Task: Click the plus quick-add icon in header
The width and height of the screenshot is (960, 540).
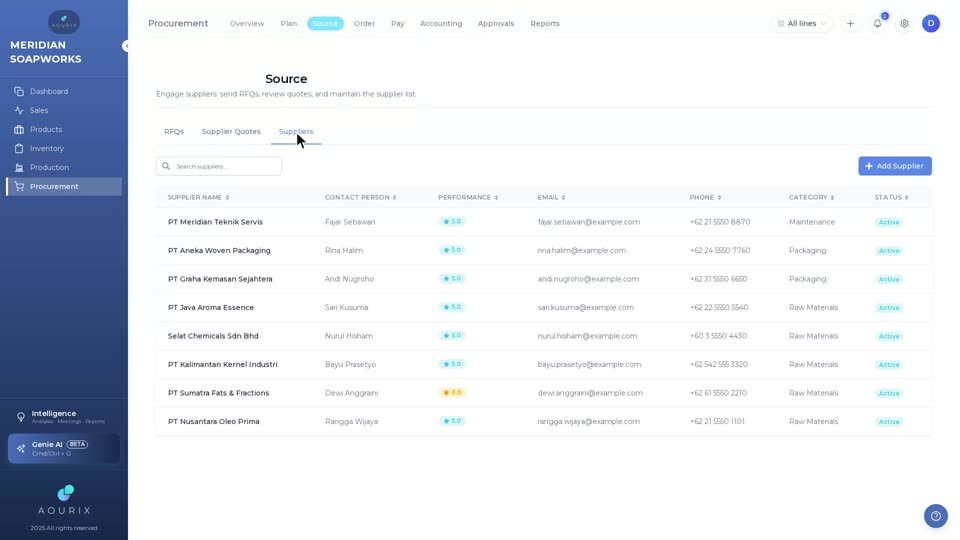Action: pyautogui.click(x=850, y=23)
